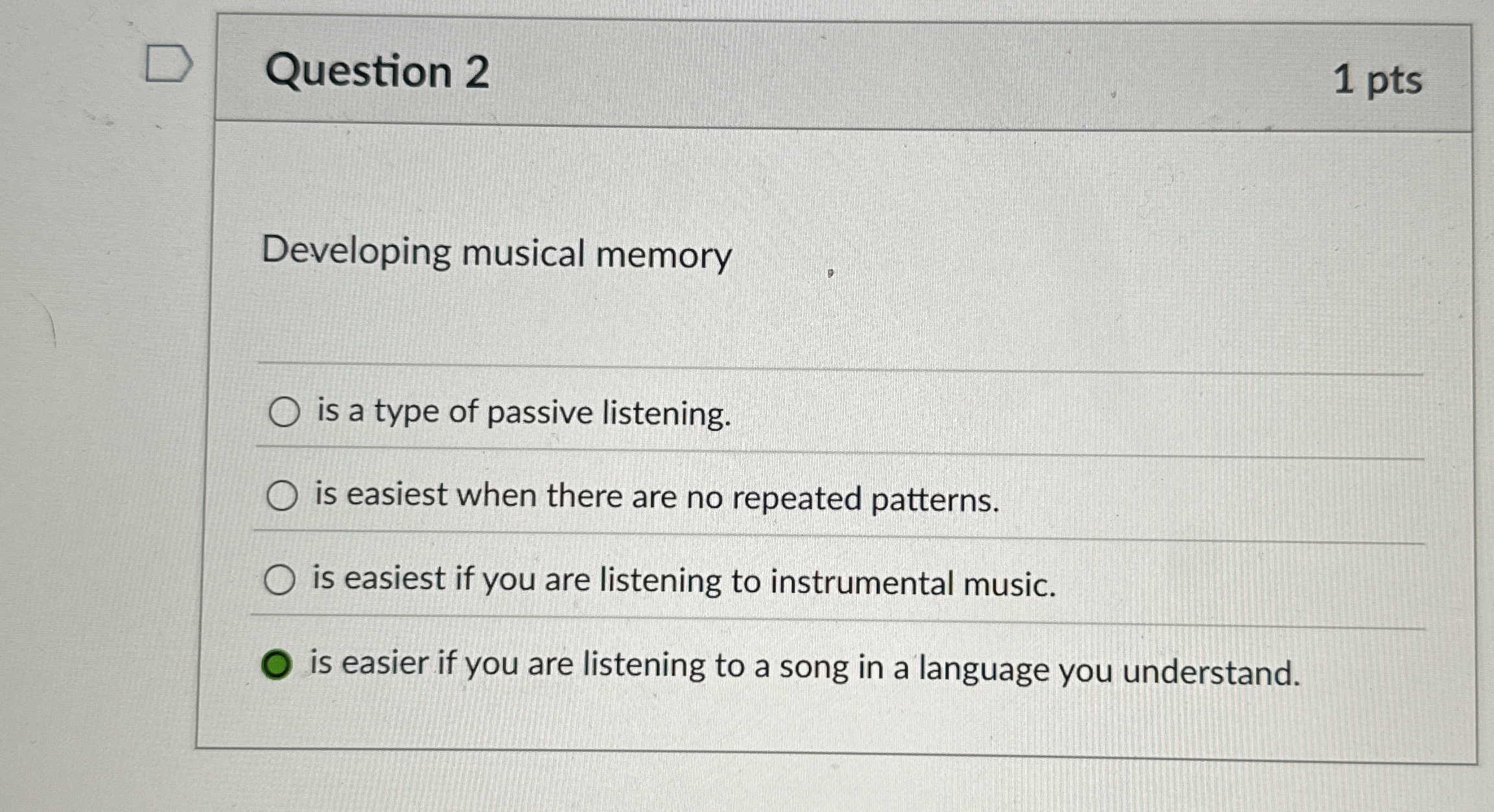Screen dimensions: 1494x812
Task: Select the radio button for passive listening answer
Action: tap(283, 411)
